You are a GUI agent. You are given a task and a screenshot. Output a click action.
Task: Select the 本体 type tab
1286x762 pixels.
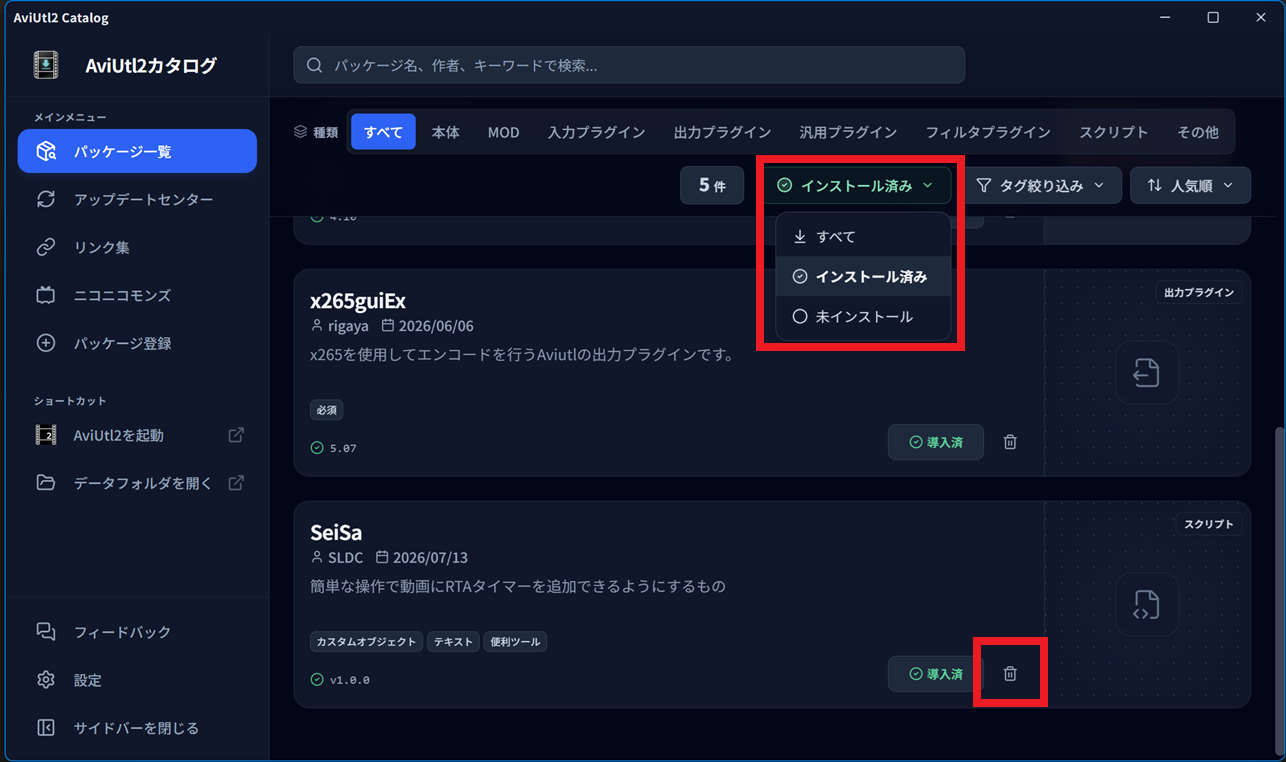tap(445, 132)
